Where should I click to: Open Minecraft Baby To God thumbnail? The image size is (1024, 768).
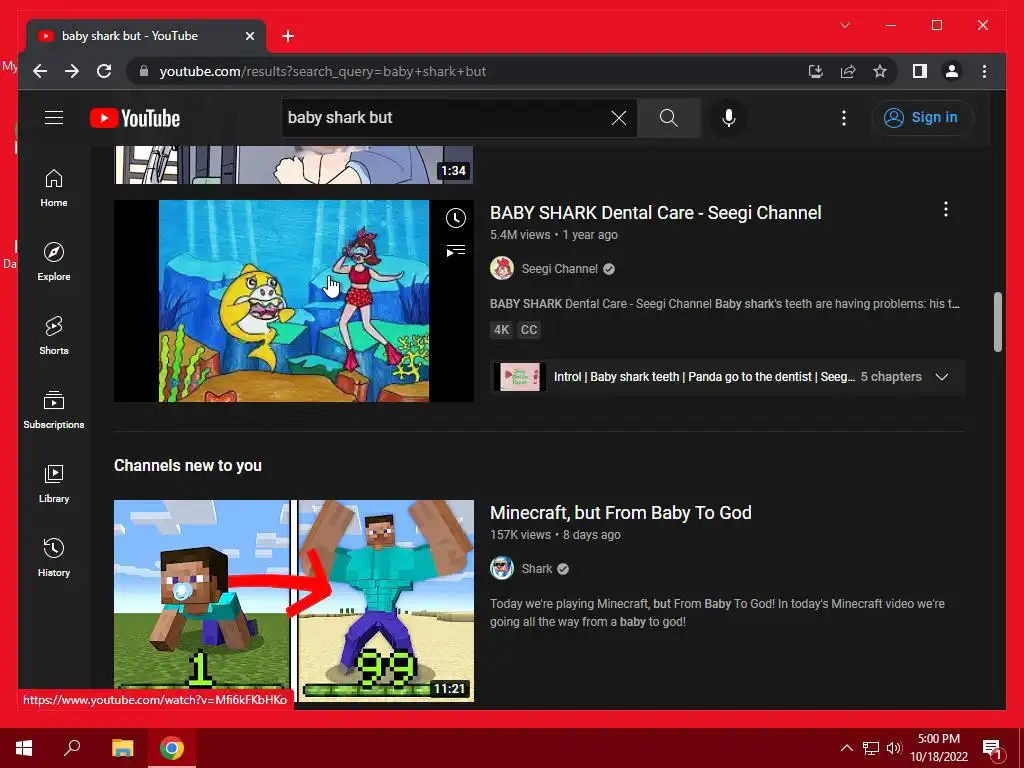(x=294, y=601)
